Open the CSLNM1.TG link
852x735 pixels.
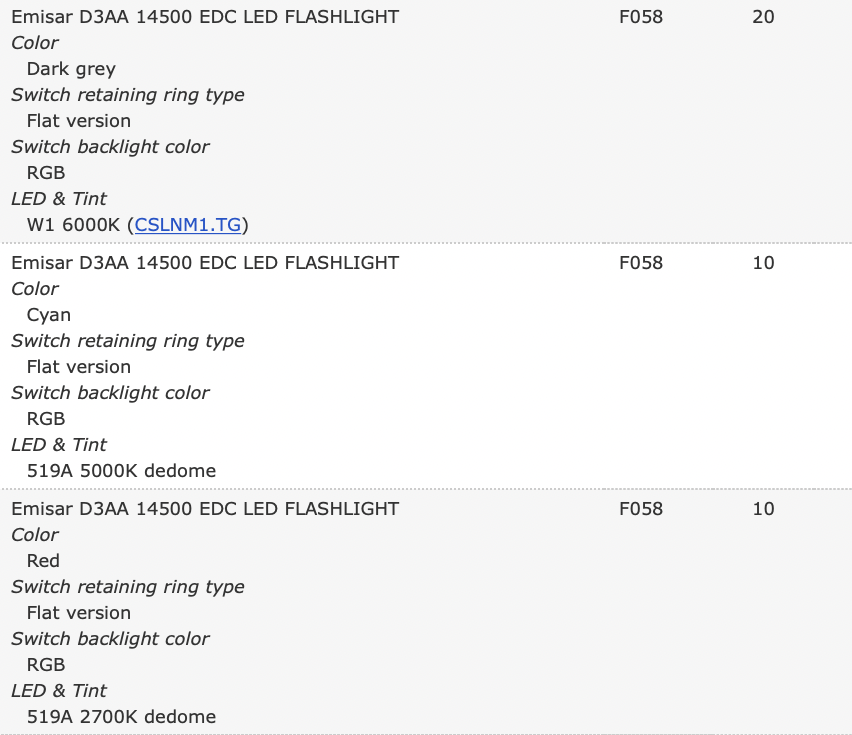click(x=188, y=225)
